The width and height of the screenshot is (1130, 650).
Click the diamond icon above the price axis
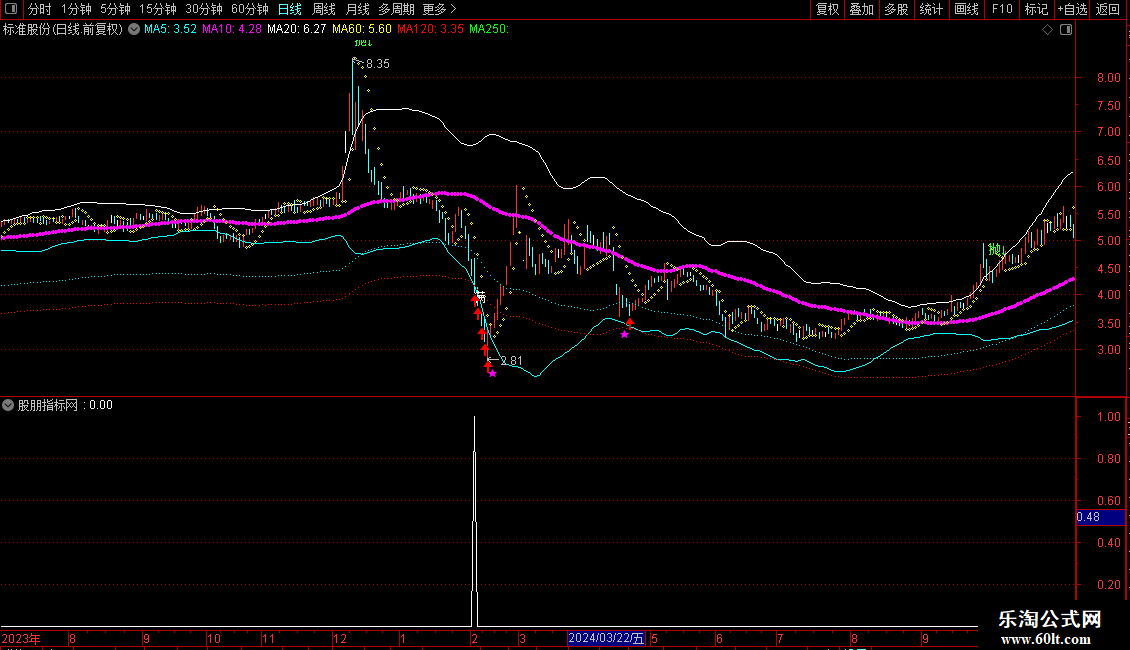coord(1047,30)
